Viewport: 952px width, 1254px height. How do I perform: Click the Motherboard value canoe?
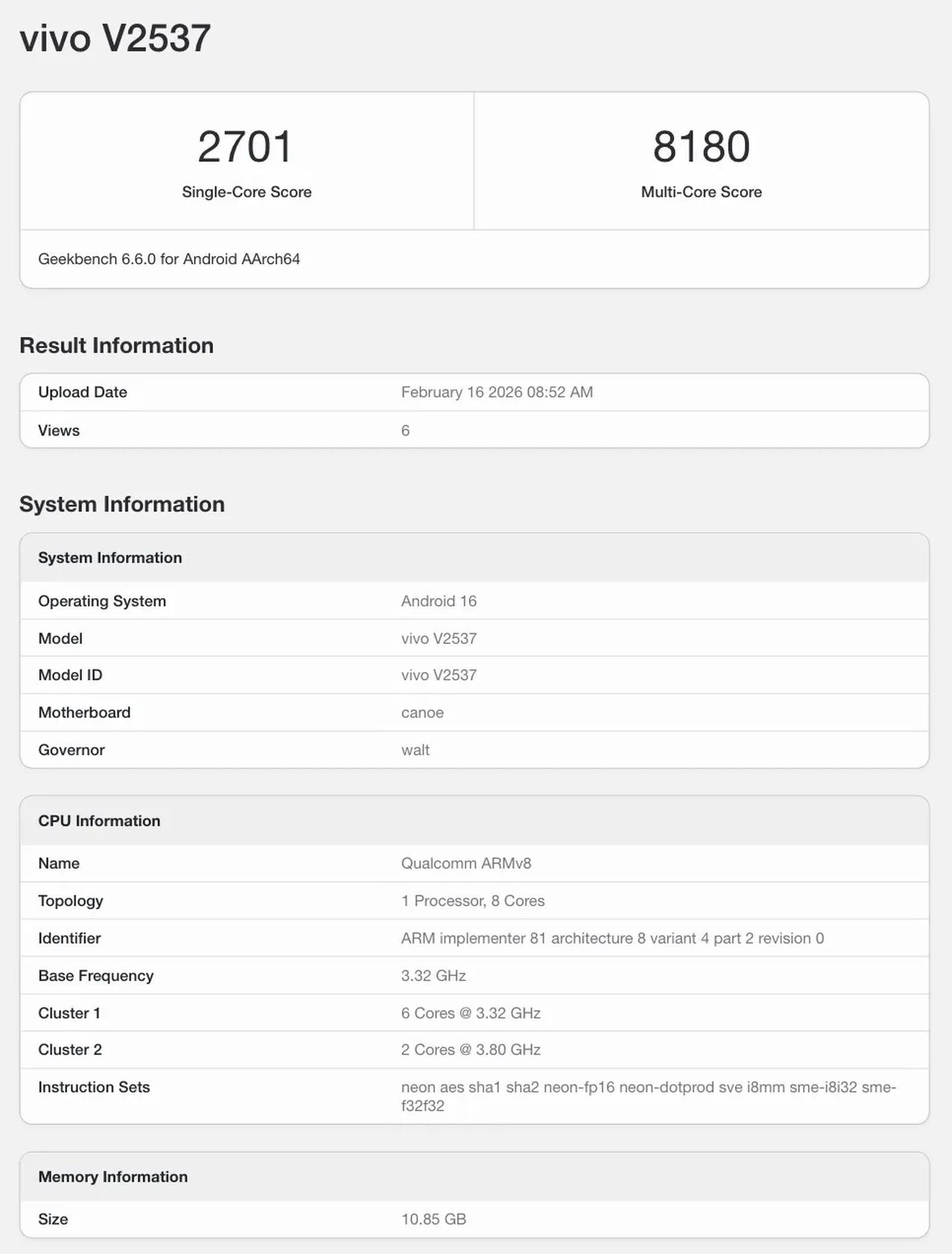point(421,712)
